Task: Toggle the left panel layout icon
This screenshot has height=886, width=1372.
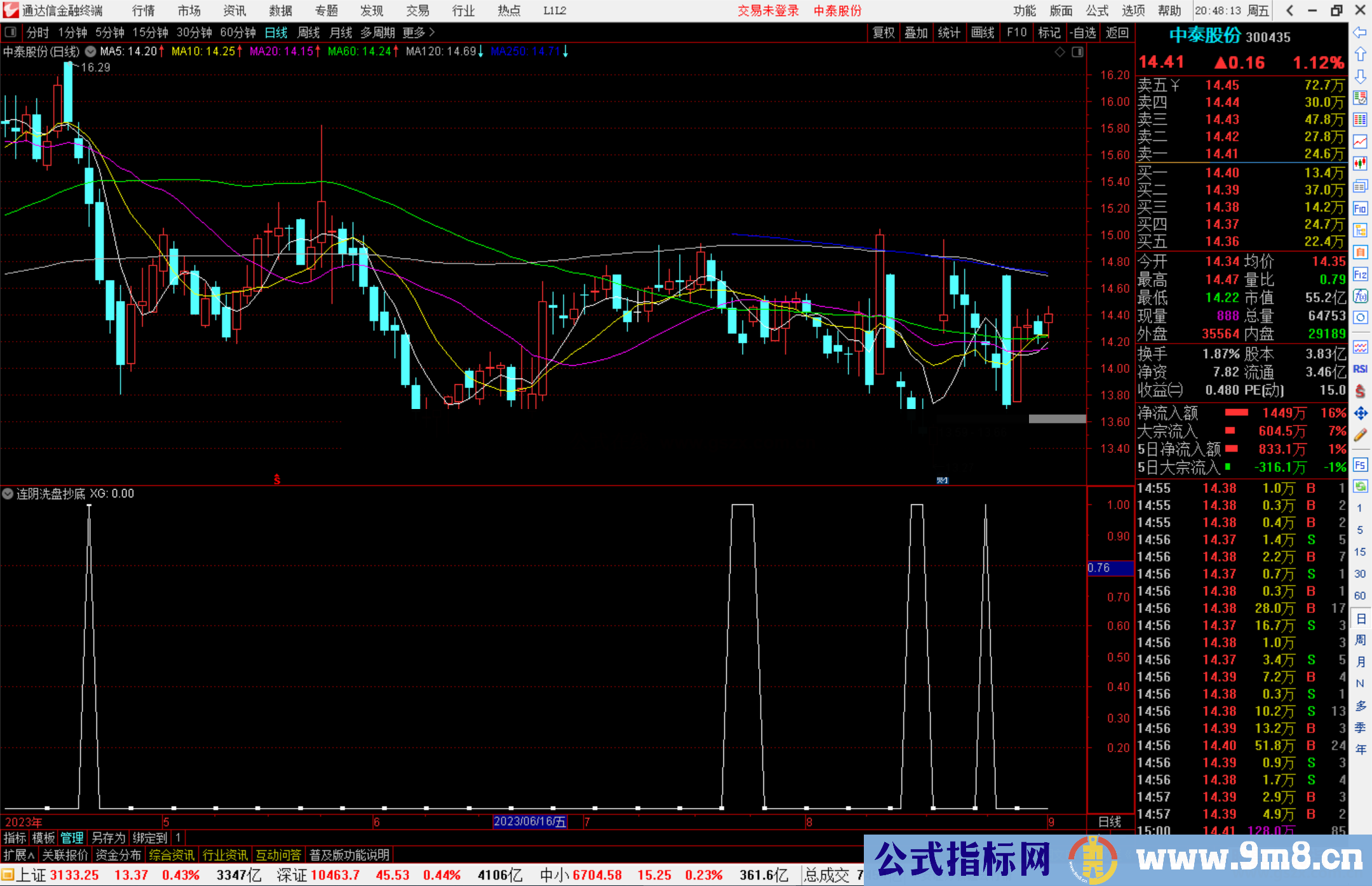Action: [x=11, y=32]
